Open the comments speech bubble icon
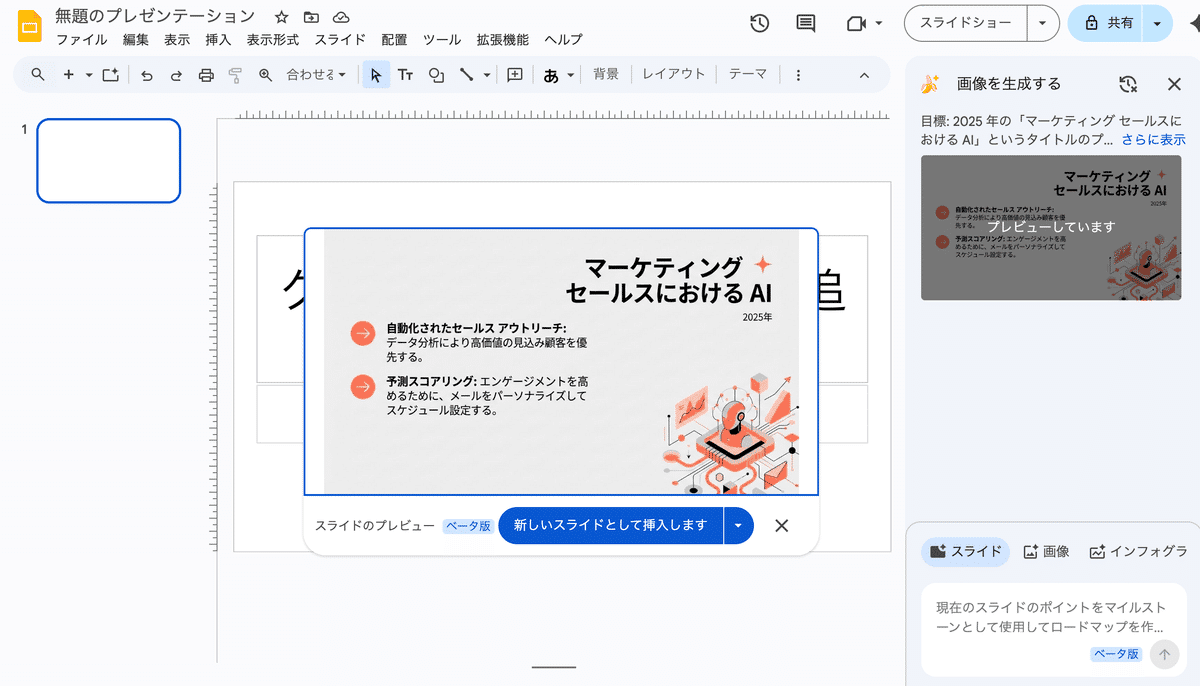 (x=805, y=23)
